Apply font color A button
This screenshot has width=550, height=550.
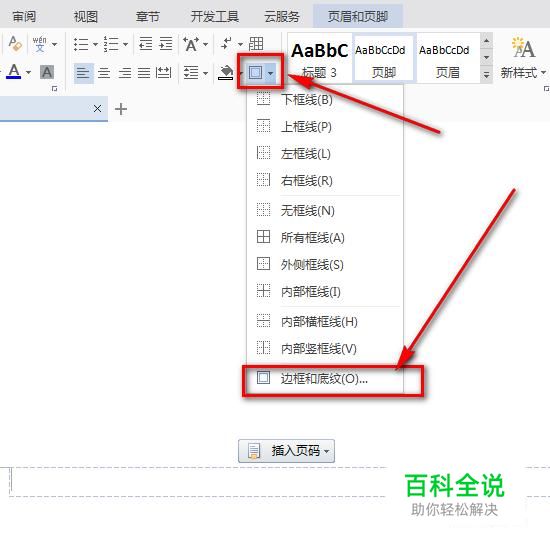[14, 72]
